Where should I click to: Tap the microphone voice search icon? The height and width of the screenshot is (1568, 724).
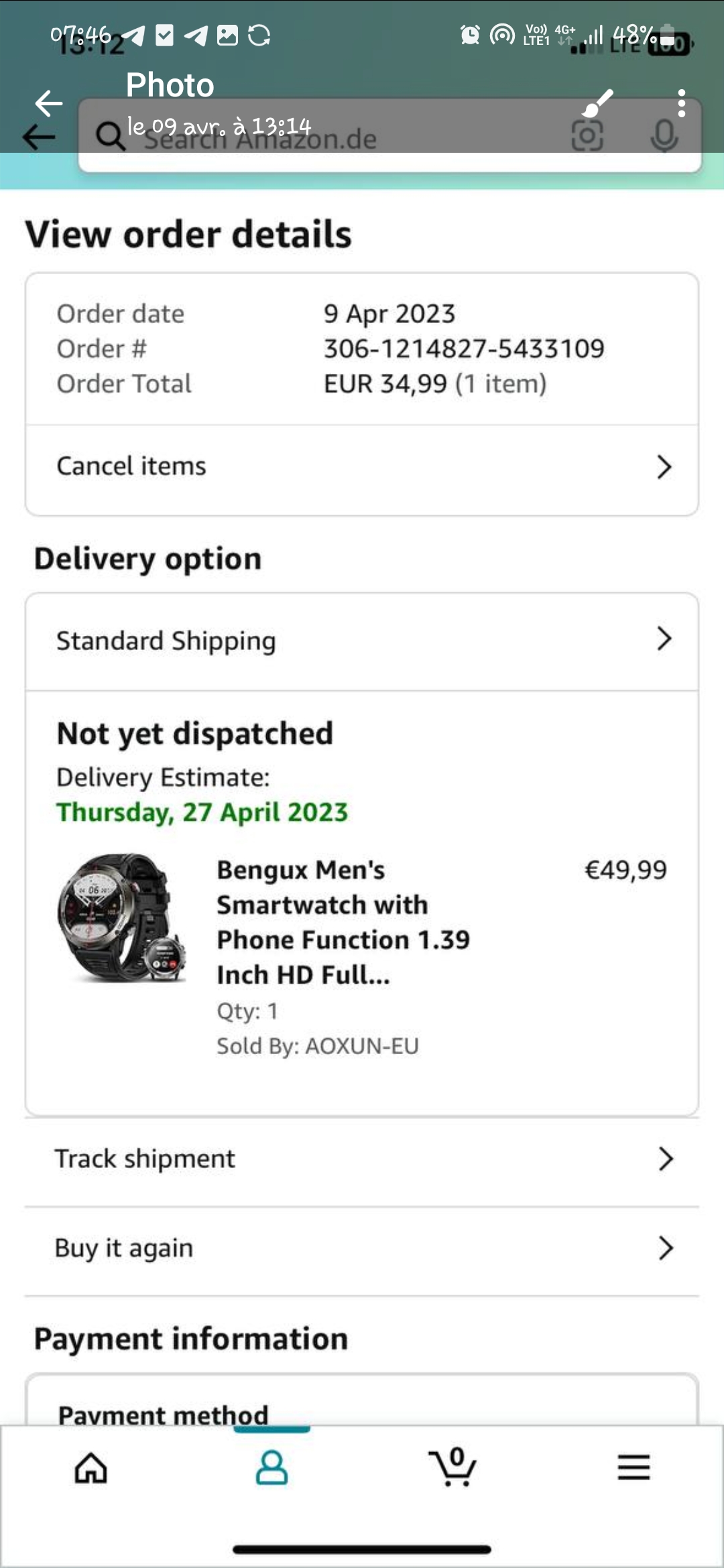pyautogui.click(x=664, y=137)
